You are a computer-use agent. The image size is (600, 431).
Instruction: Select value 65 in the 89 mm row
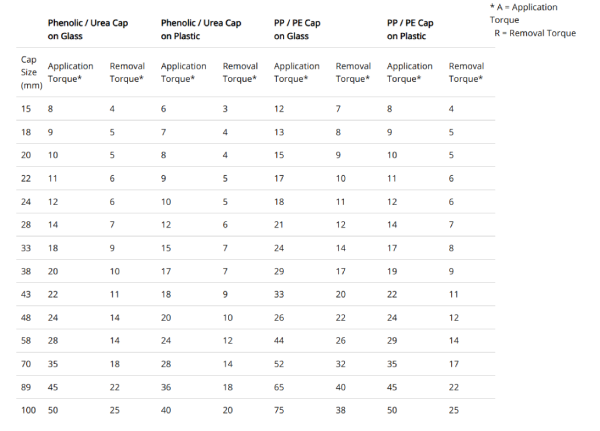coord(280,385)
